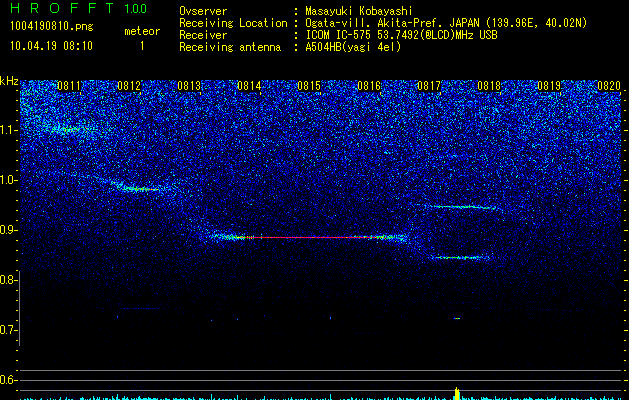Click the ICOM IC-575 receiver text

pos(401,35)
